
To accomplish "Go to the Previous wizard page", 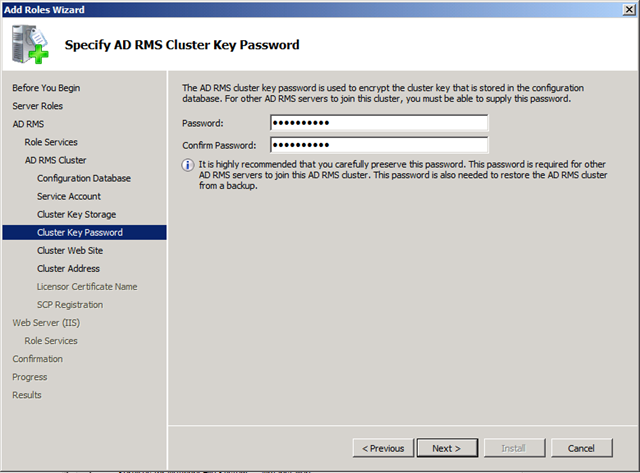I will 383,448.
